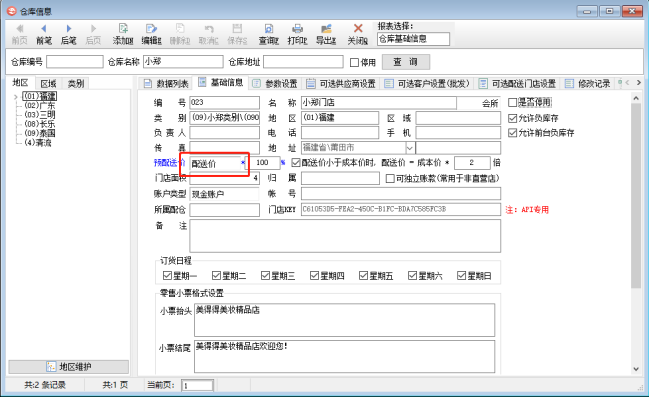Screen dimensions: 650x398
Task: Click scrollbar down arrow in form
Action: coord(636,369)
